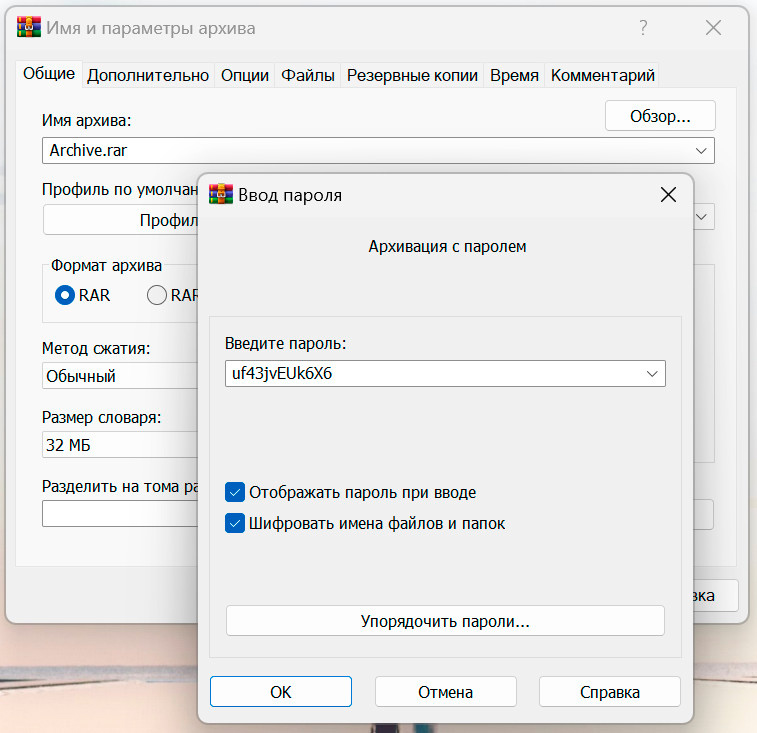Image resolution: width=757 pixels, height=733 pixels.
Task: Go to the "Резервные копии" tab
Action: pyautogui.click(x=412, y=75)
